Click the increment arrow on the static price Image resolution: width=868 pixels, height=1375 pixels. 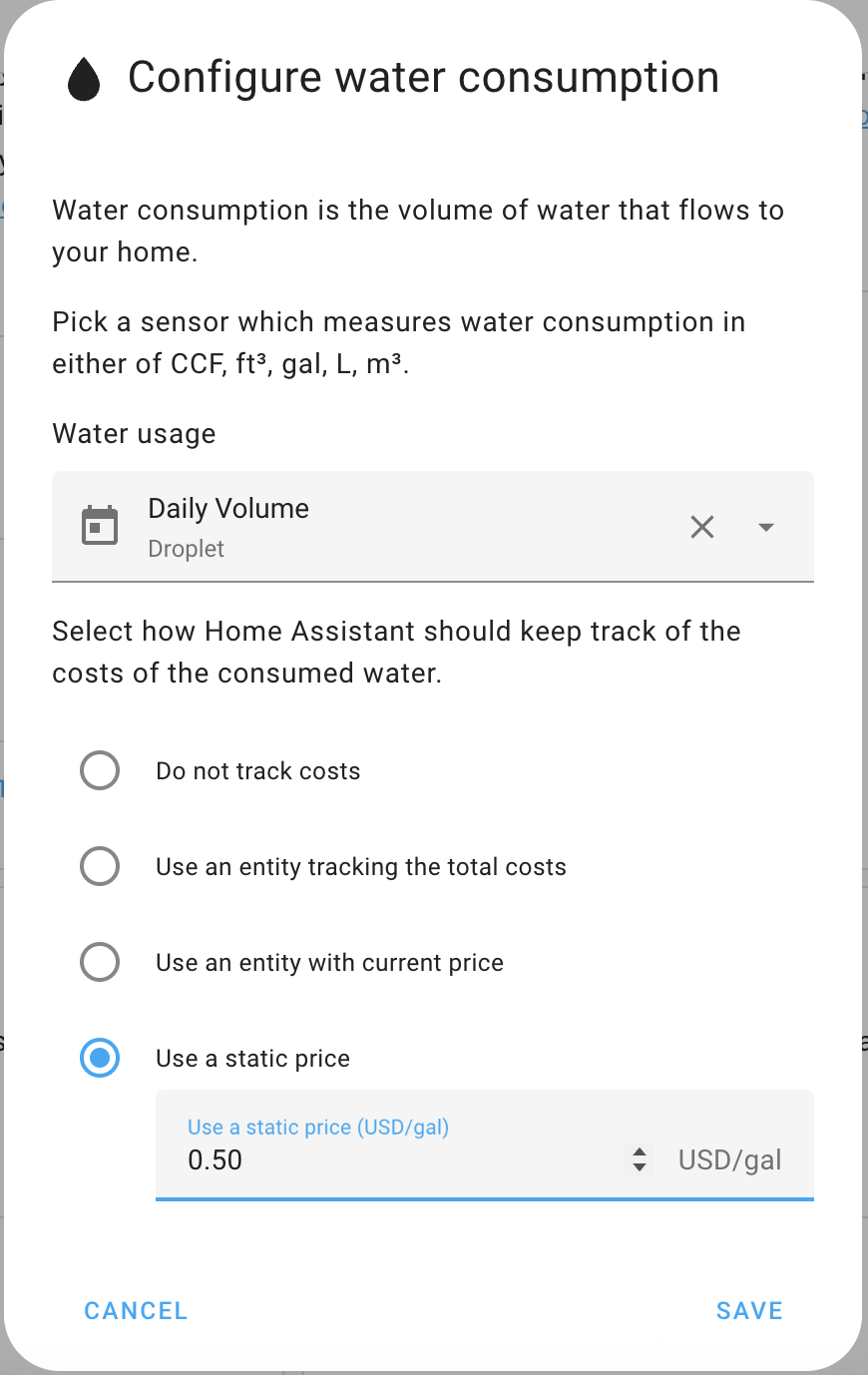pyautogui.click(x=639, y=1152)
